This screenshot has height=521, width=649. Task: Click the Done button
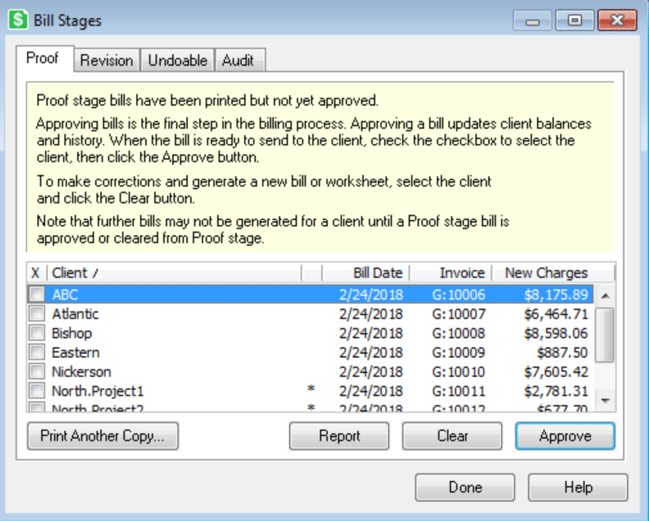pos(465,487)
